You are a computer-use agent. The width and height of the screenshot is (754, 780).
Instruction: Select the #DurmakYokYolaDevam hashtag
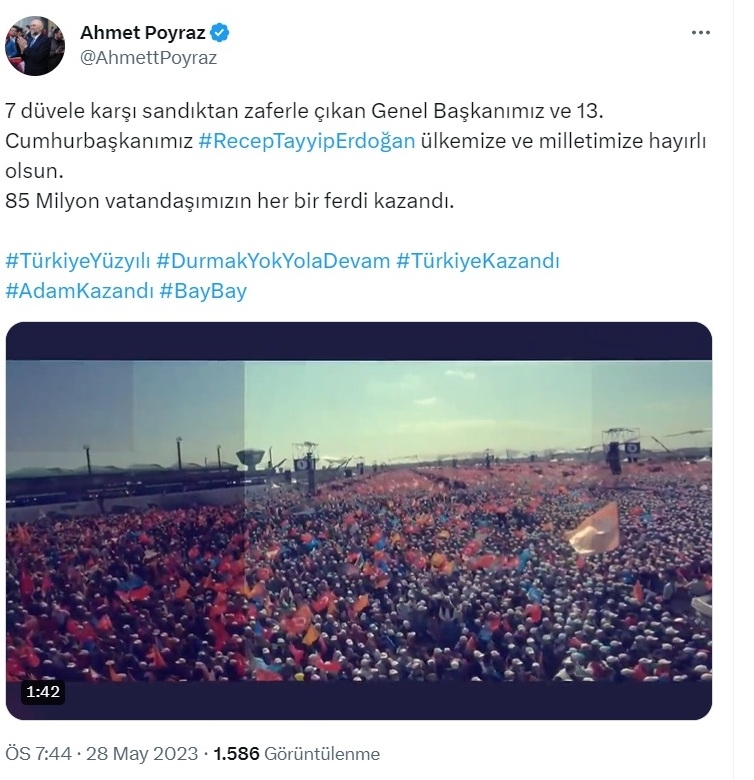[x=273, y=261]
